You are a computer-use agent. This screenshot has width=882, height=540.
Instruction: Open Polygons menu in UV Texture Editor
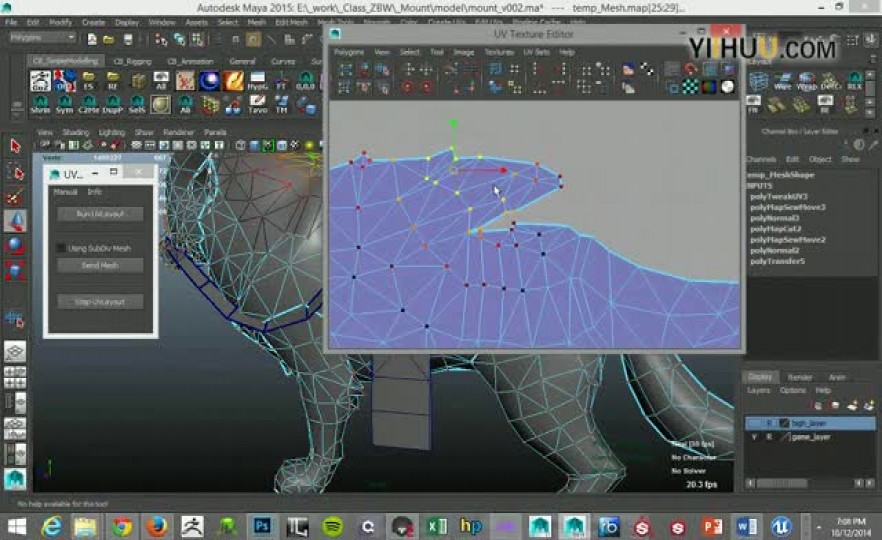(349, 52)
